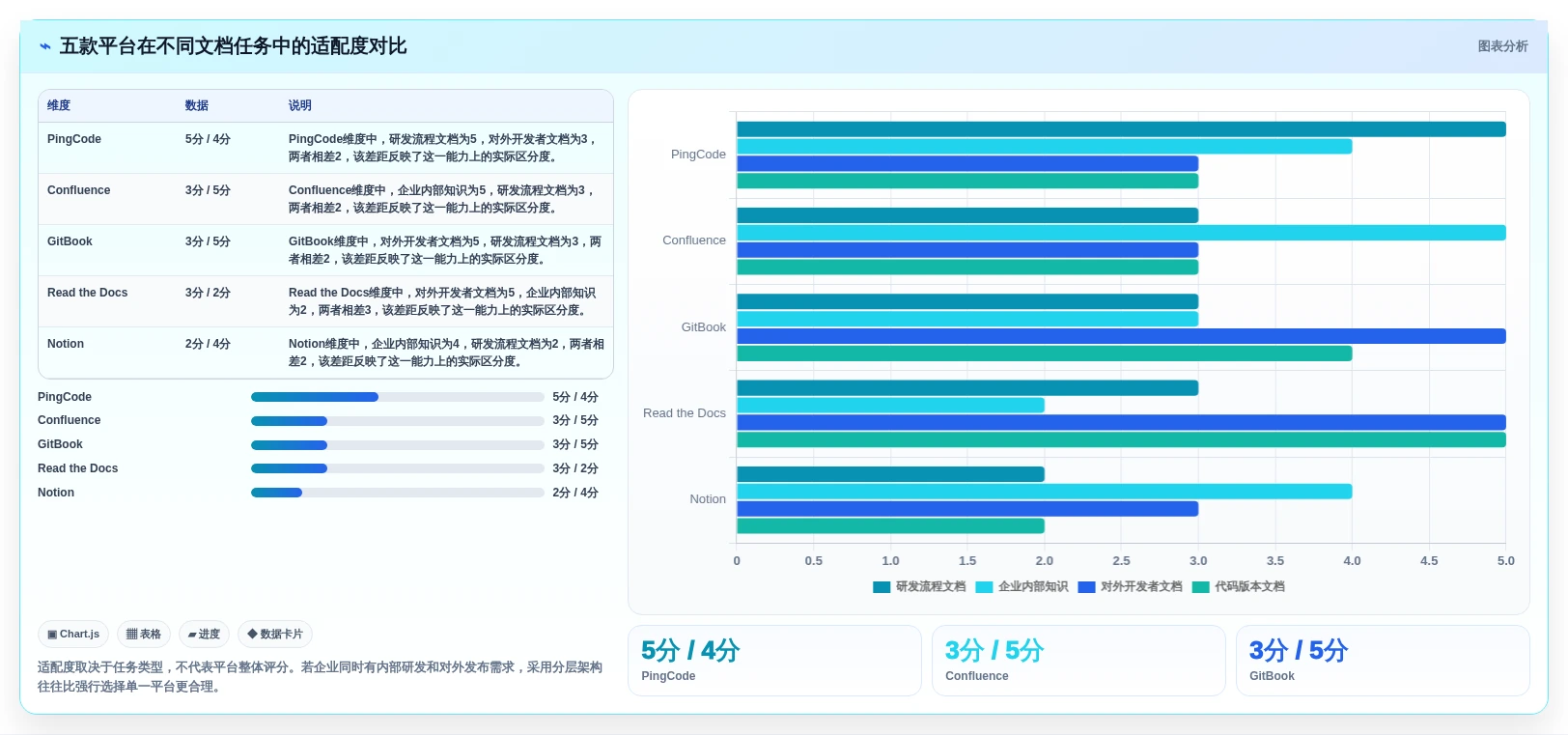Click the GitBook progress bar
The image size is (1568, 735).
tap(398, 445)
